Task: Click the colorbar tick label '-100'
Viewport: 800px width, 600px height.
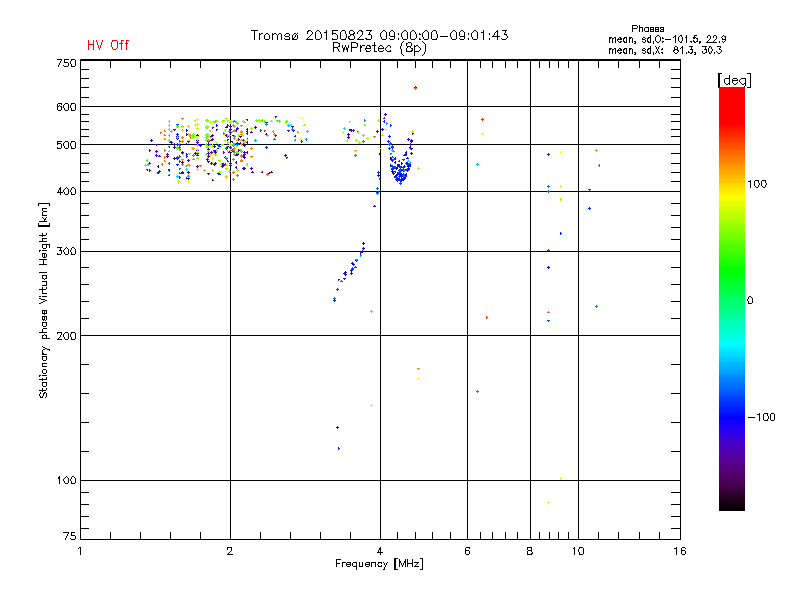Action: pyautogui.click(x=761, y=417)
